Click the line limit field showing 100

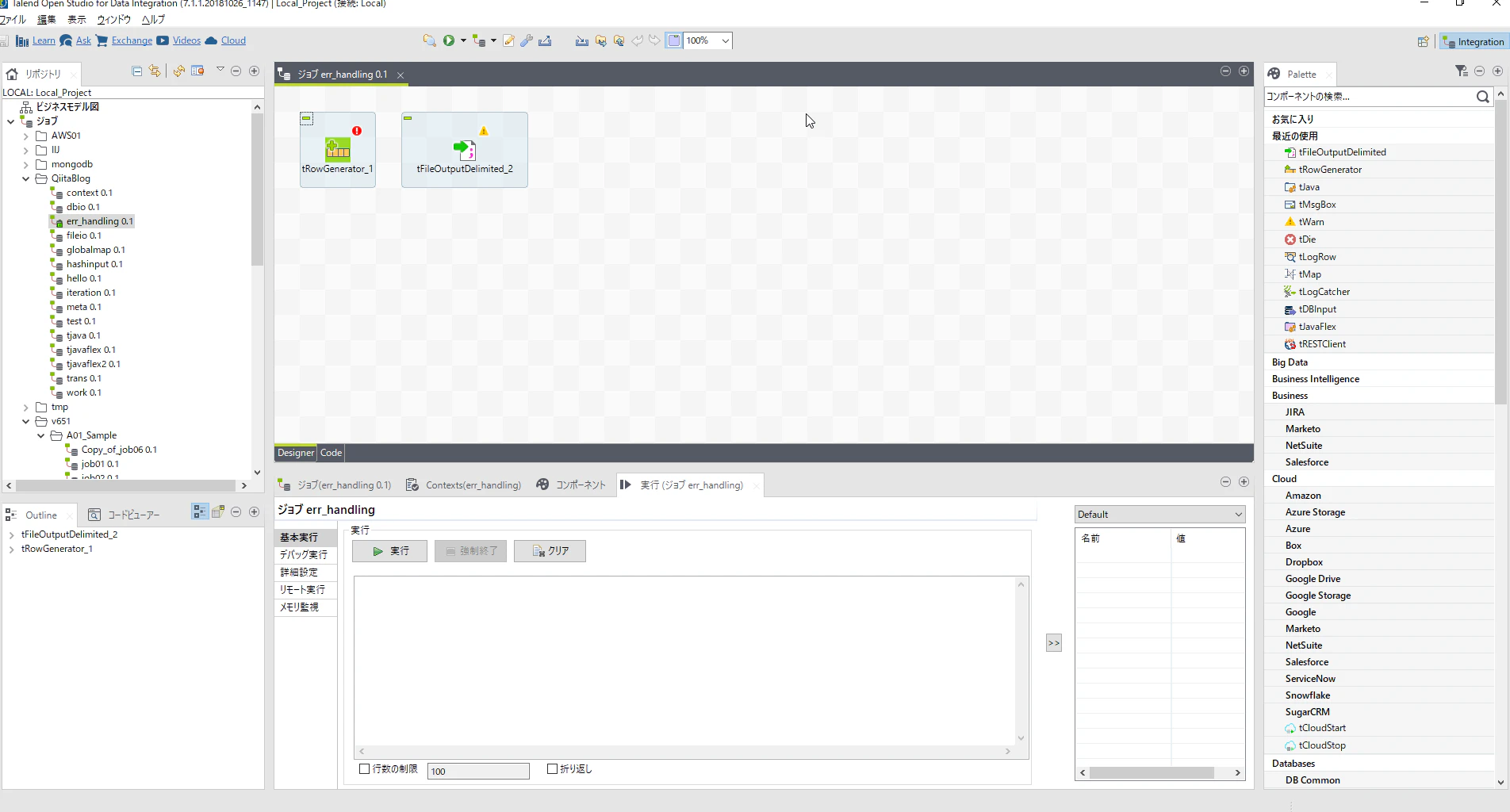click(478, 771)
